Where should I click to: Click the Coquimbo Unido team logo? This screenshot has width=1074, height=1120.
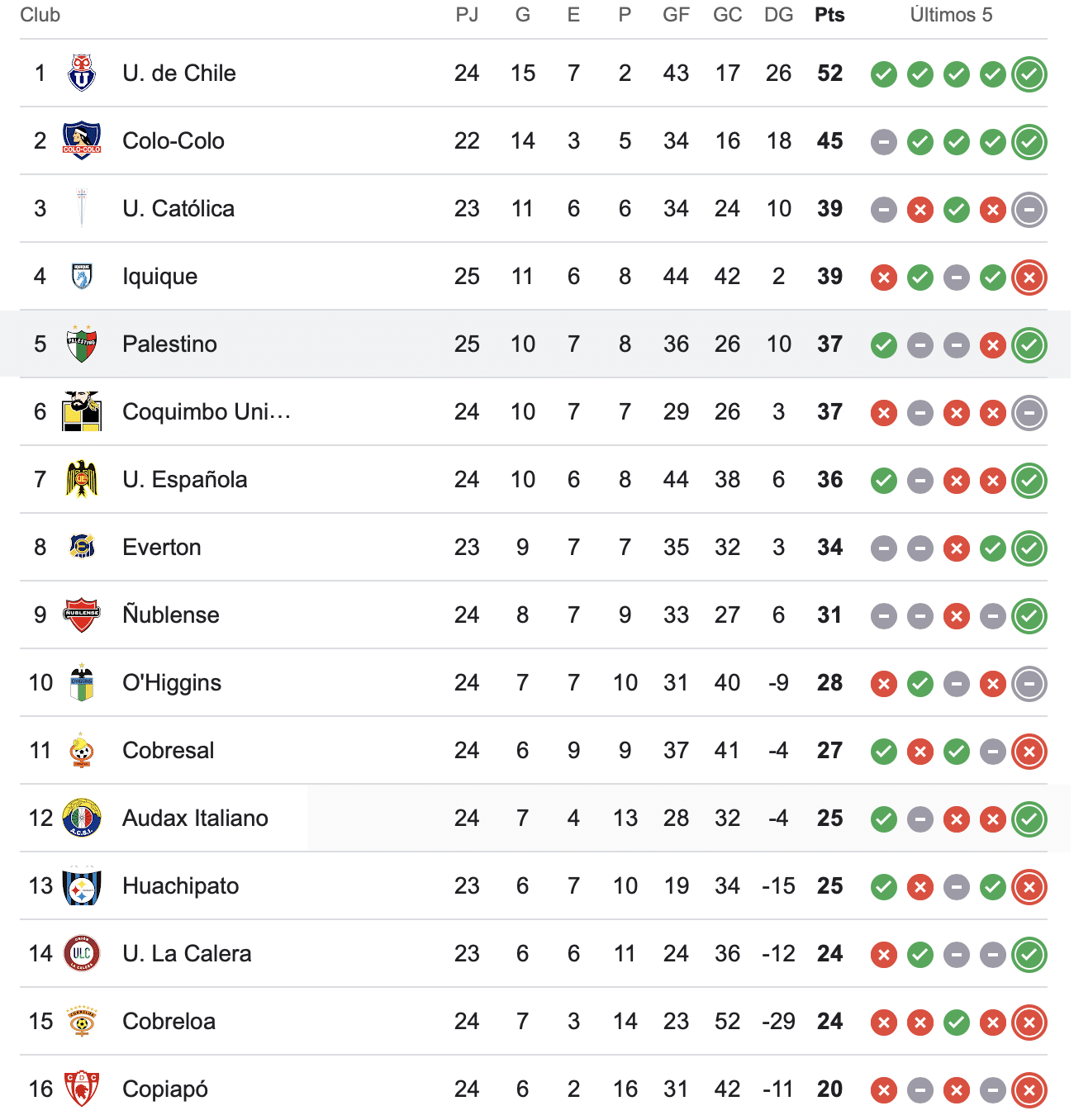(x=81, y=412)
